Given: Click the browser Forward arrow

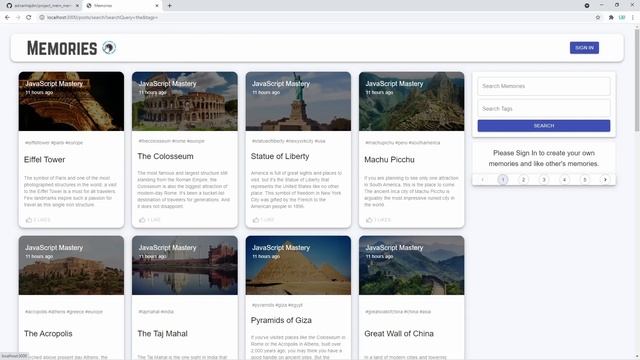Looking at the screenshot, I should point(18,18).
